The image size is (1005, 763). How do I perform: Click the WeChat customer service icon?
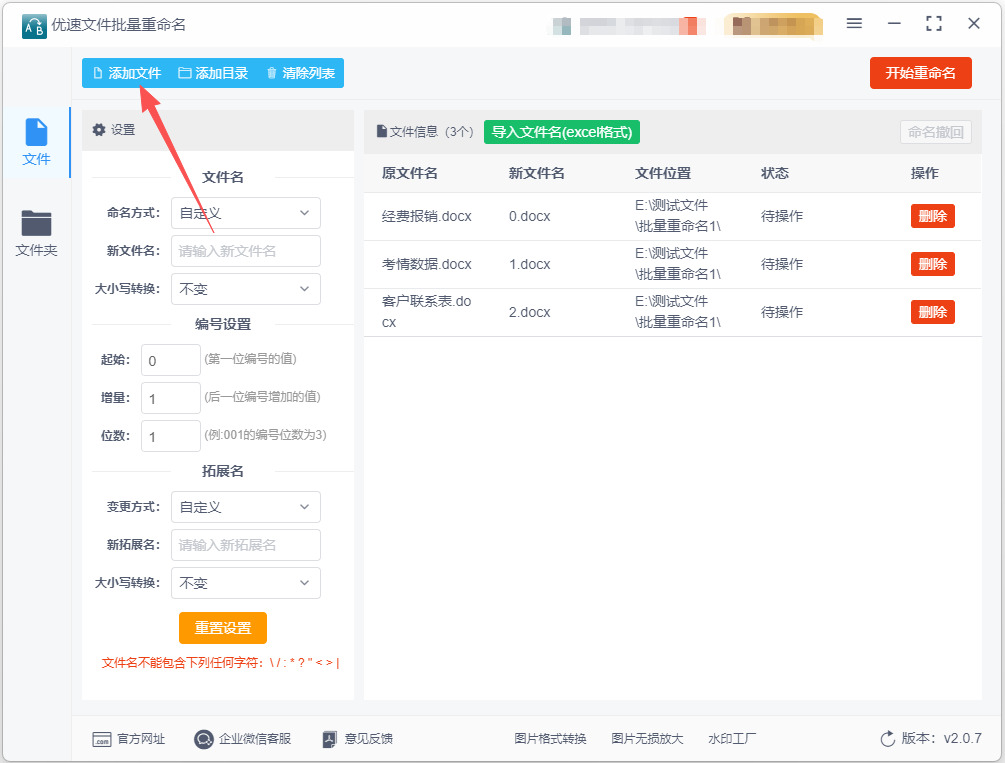[203, 739]
